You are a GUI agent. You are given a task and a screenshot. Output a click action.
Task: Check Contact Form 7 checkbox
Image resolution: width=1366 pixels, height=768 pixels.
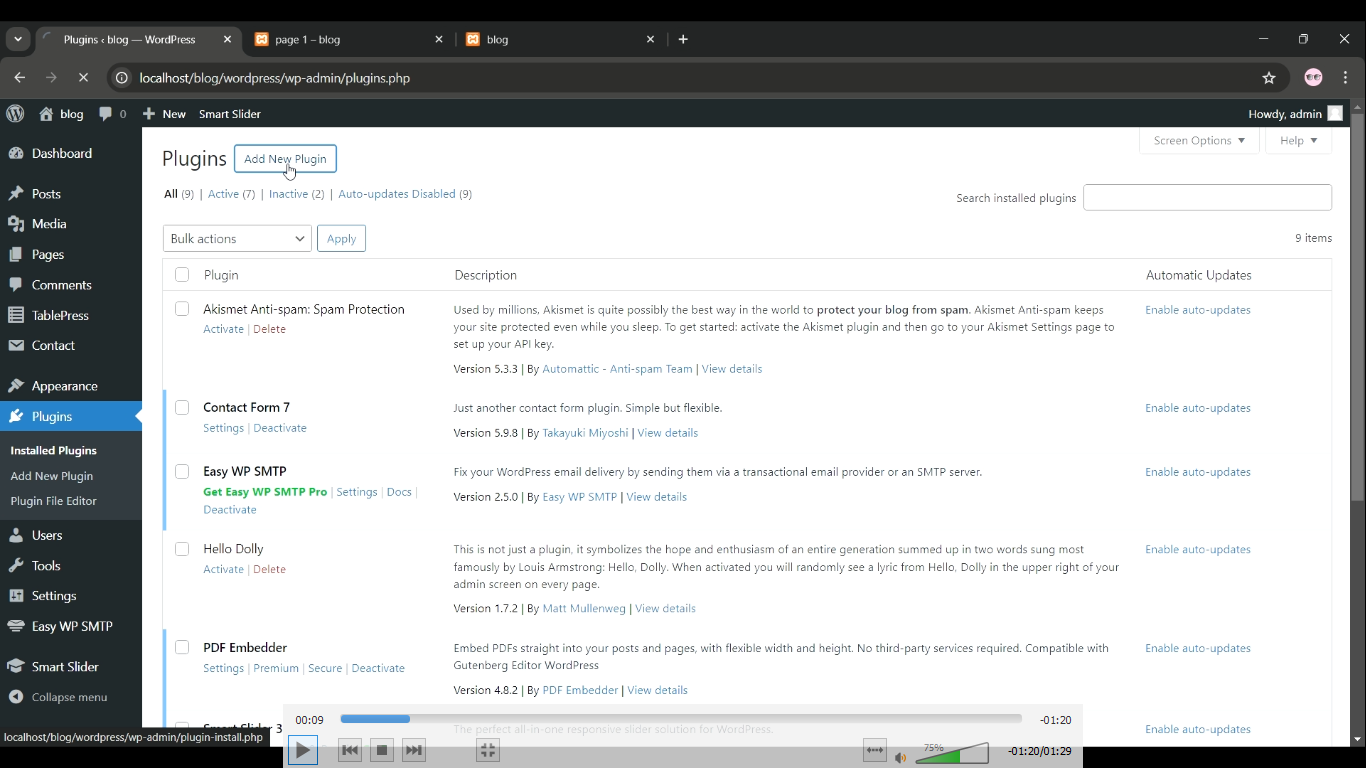click(x=182, y=407)
